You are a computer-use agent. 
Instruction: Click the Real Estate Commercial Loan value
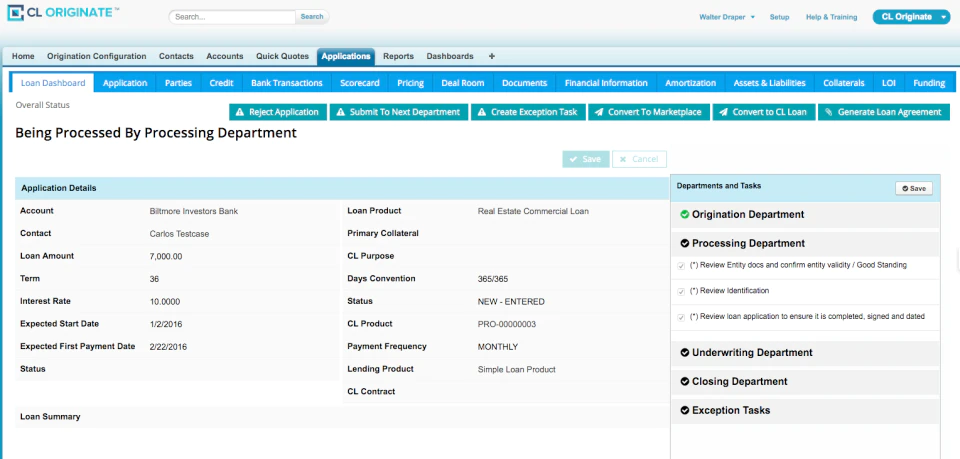coord(533,211)
